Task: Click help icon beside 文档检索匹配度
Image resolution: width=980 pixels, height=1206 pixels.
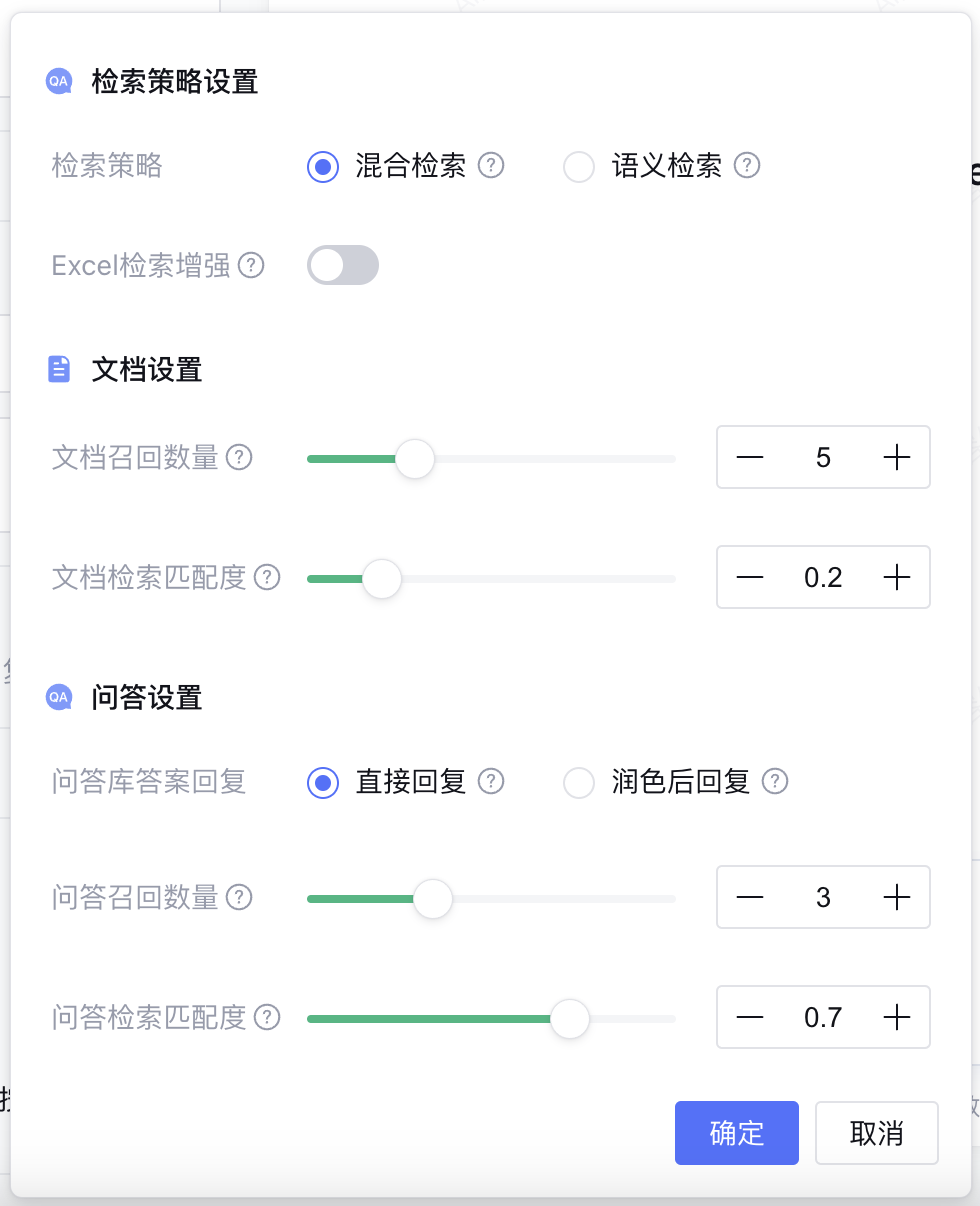Action: click(267, 577)
